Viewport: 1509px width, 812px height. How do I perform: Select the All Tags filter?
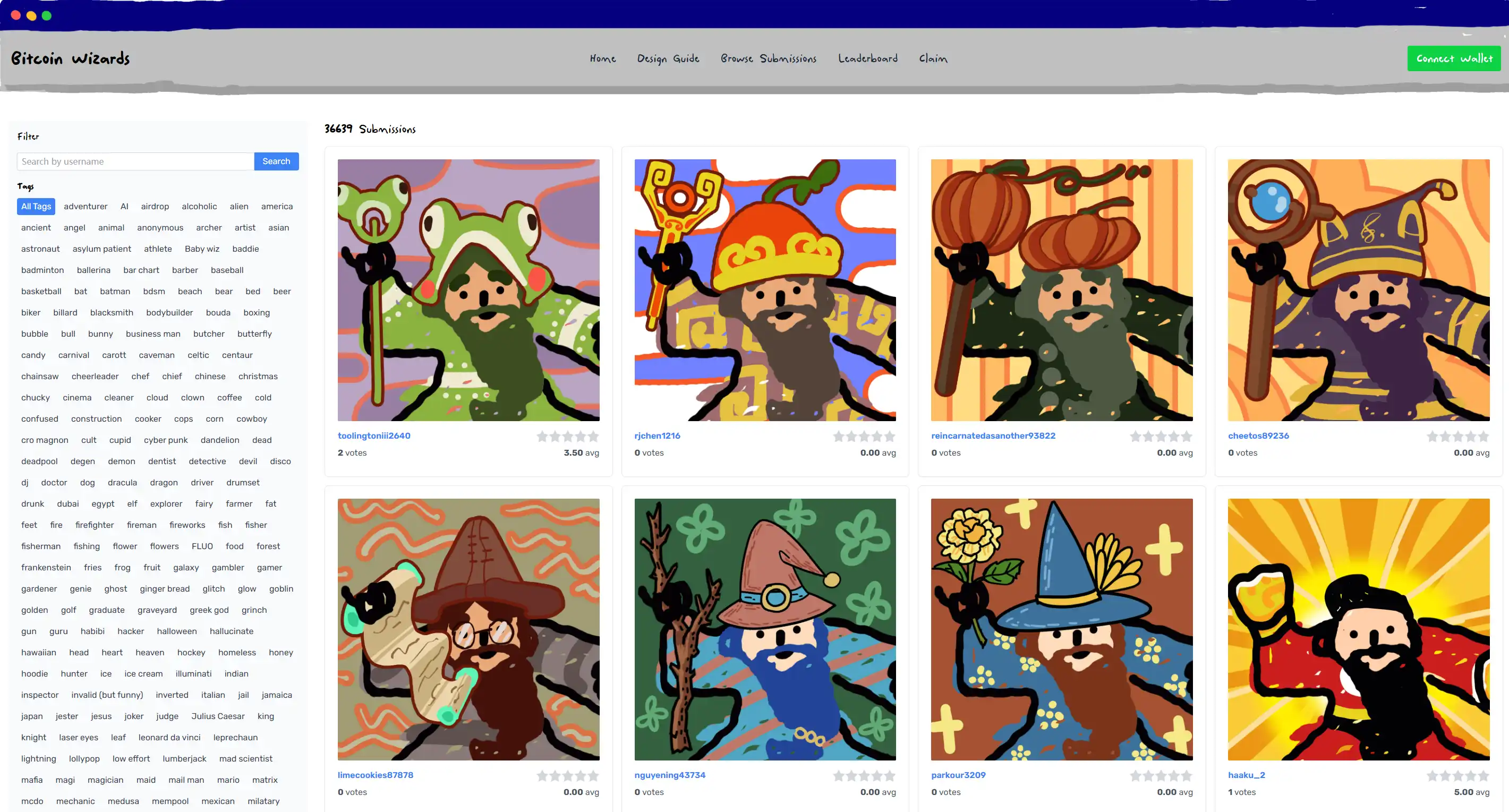(36, 206)
